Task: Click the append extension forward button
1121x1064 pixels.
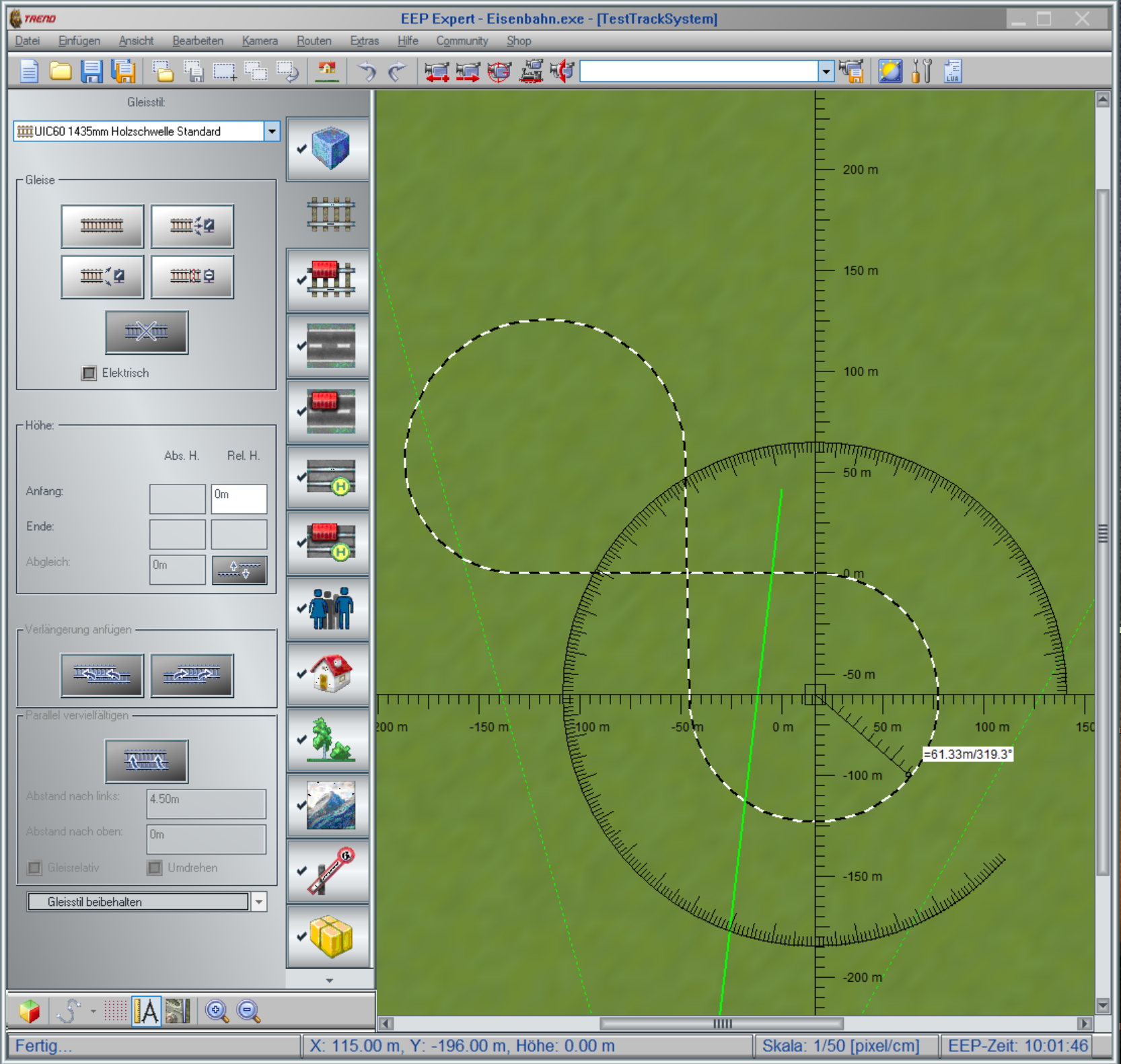Action: (192, 674)
